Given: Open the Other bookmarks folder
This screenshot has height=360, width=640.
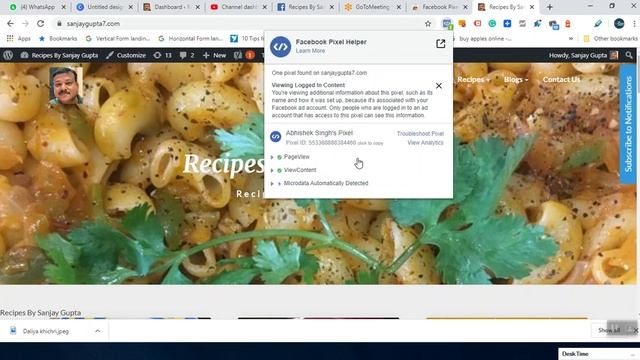Looking at the screenshot, I should click(x=610, y=39).
